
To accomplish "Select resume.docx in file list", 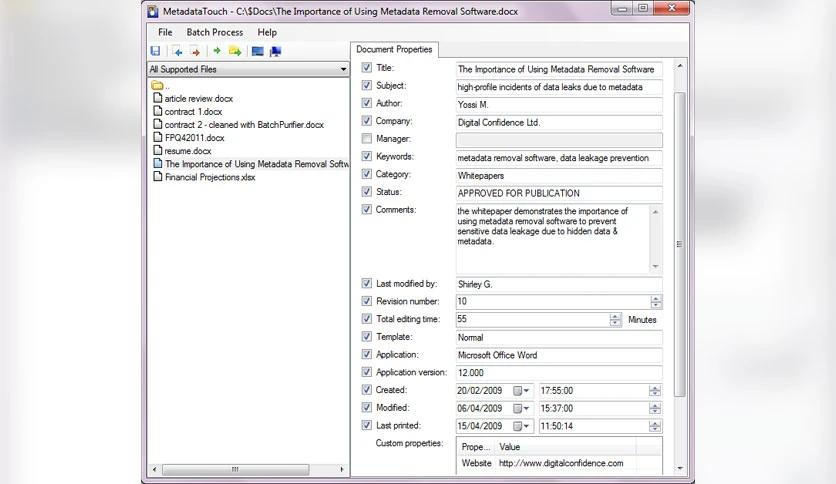I will pyautogui.click(x=188, y=151).
